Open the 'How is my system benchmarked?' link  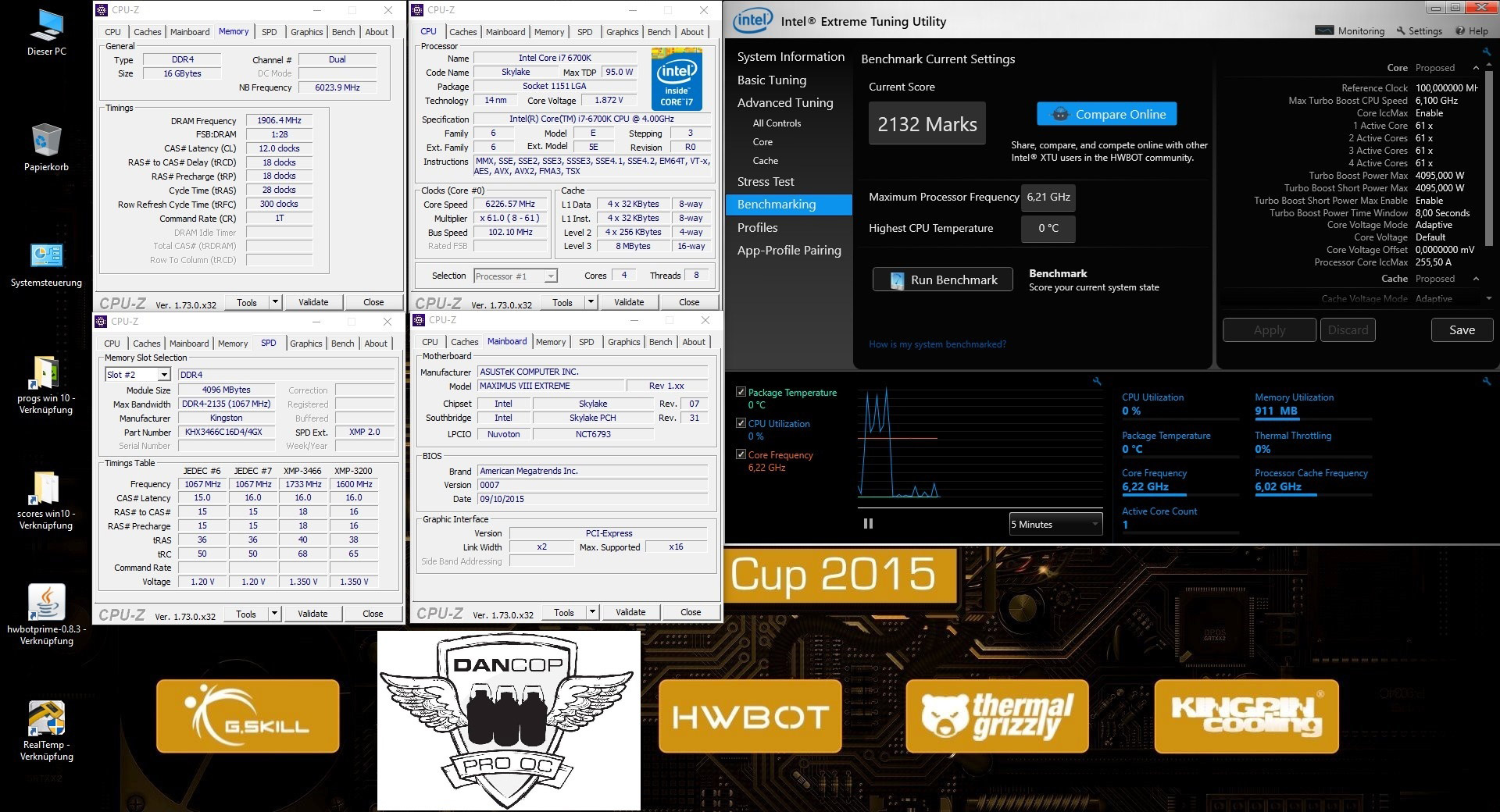coord(937,344)
